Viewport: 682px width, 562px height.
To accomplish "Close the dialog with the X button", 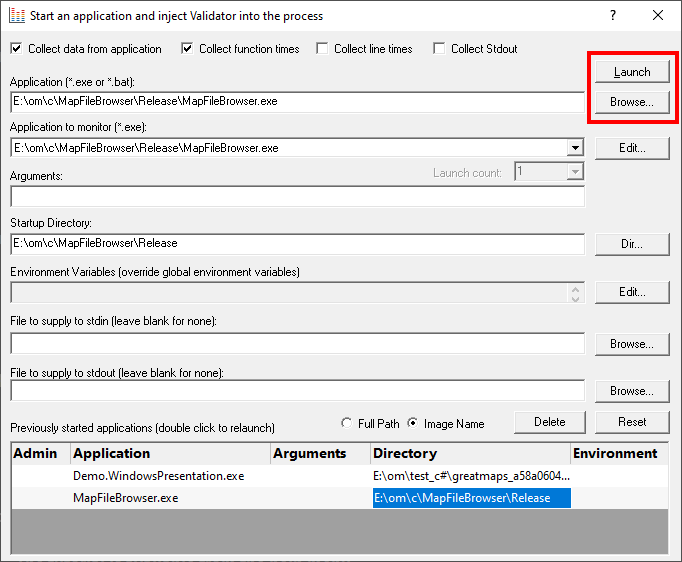I will pos(658,15).
